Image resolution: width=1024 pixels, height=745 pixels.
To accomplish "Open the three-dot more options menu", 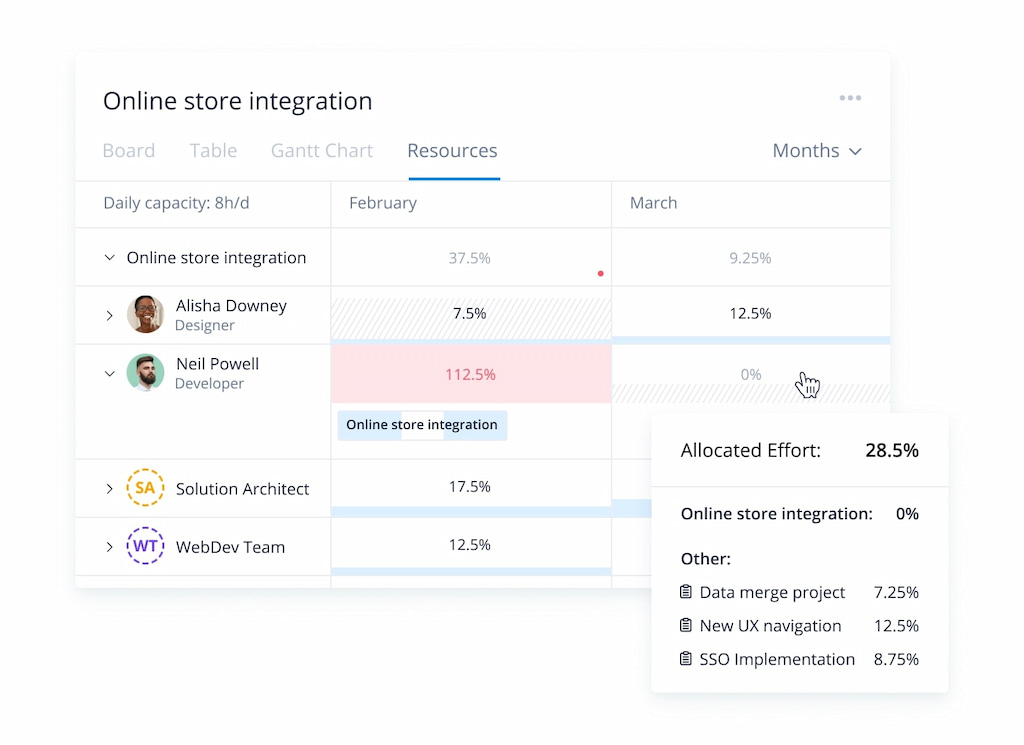I will click(850, 98).
